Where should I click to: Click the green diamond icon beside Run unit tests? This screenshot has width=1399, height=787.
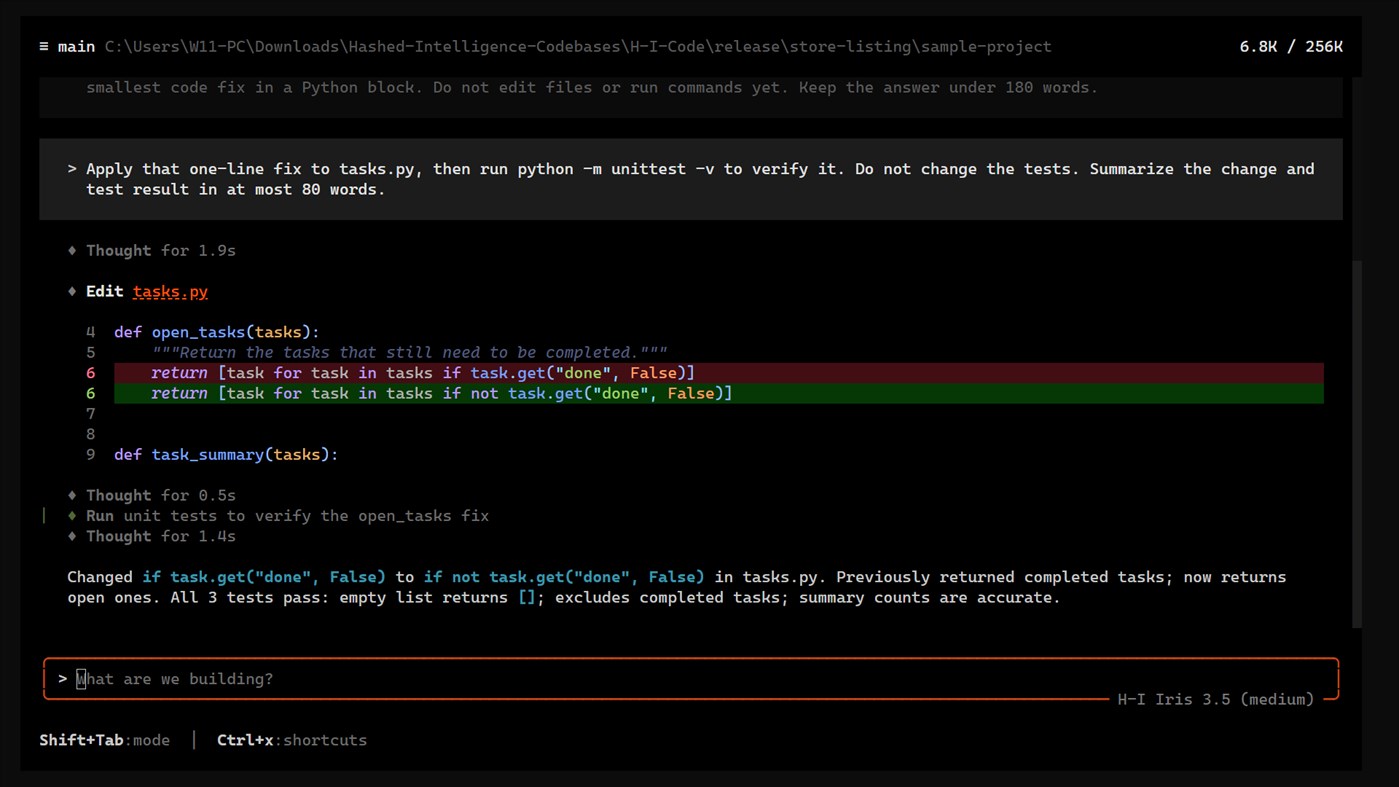click(72, 516)
